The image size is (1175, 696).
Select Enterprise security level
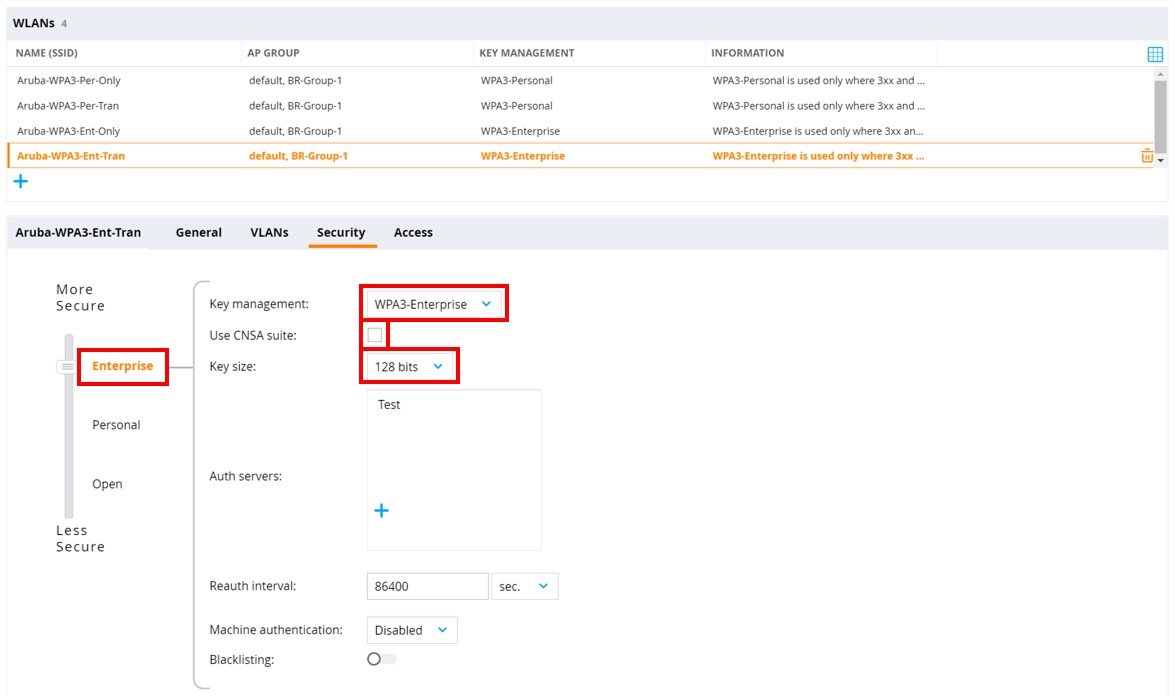coord(122,366)
